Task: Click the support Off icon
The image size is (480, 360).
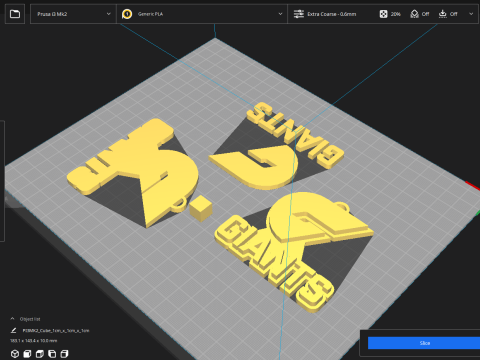Action: pyautogui.click(x=414, y=14)
